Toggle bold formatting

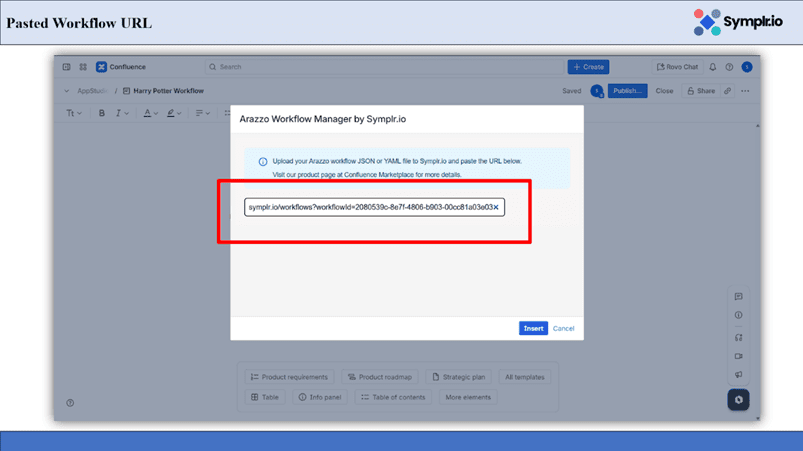point(101,113)
